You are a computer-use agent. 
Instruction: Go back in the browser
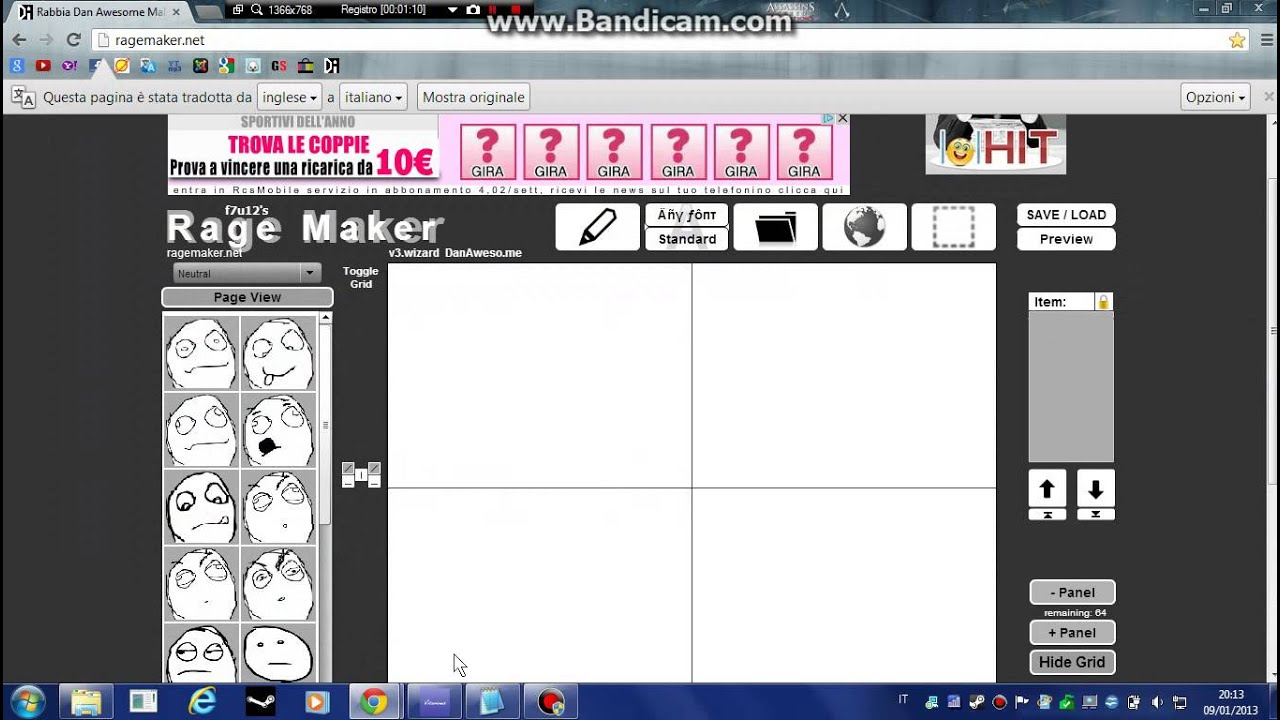point(19,40)
